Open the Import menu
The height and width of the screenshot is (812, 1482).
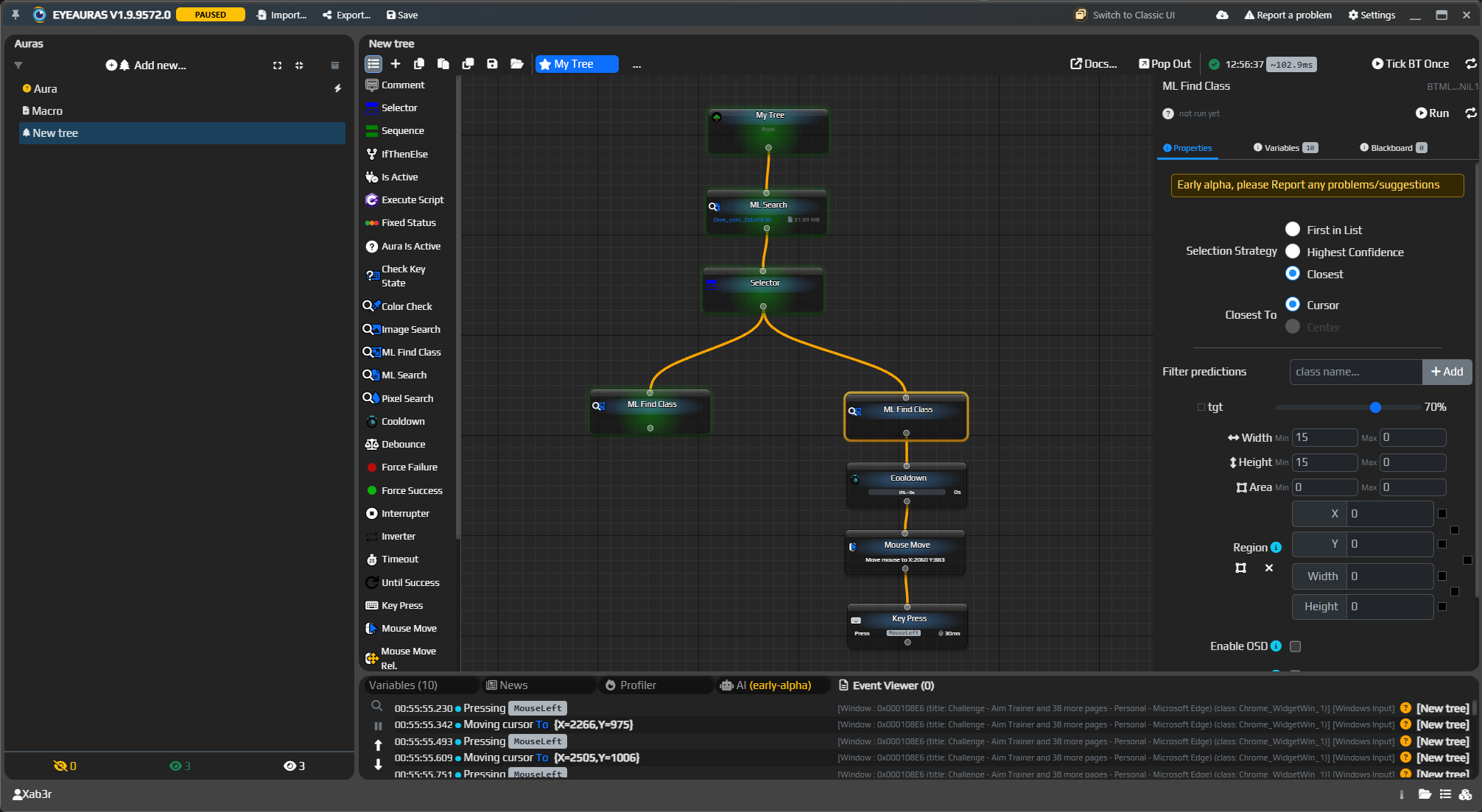281,15
